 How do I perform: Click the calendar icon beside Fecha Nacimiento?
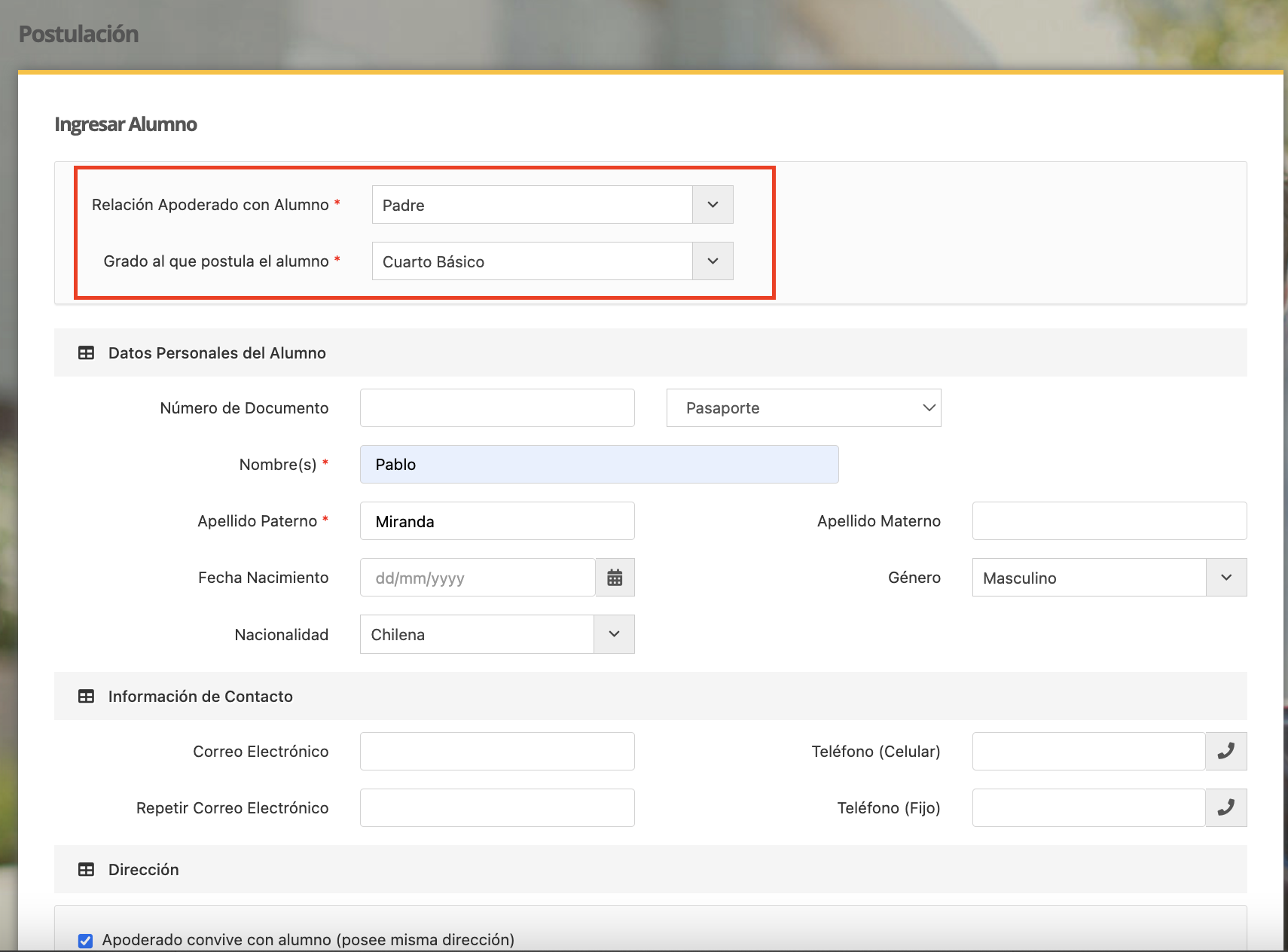(615, 578)
